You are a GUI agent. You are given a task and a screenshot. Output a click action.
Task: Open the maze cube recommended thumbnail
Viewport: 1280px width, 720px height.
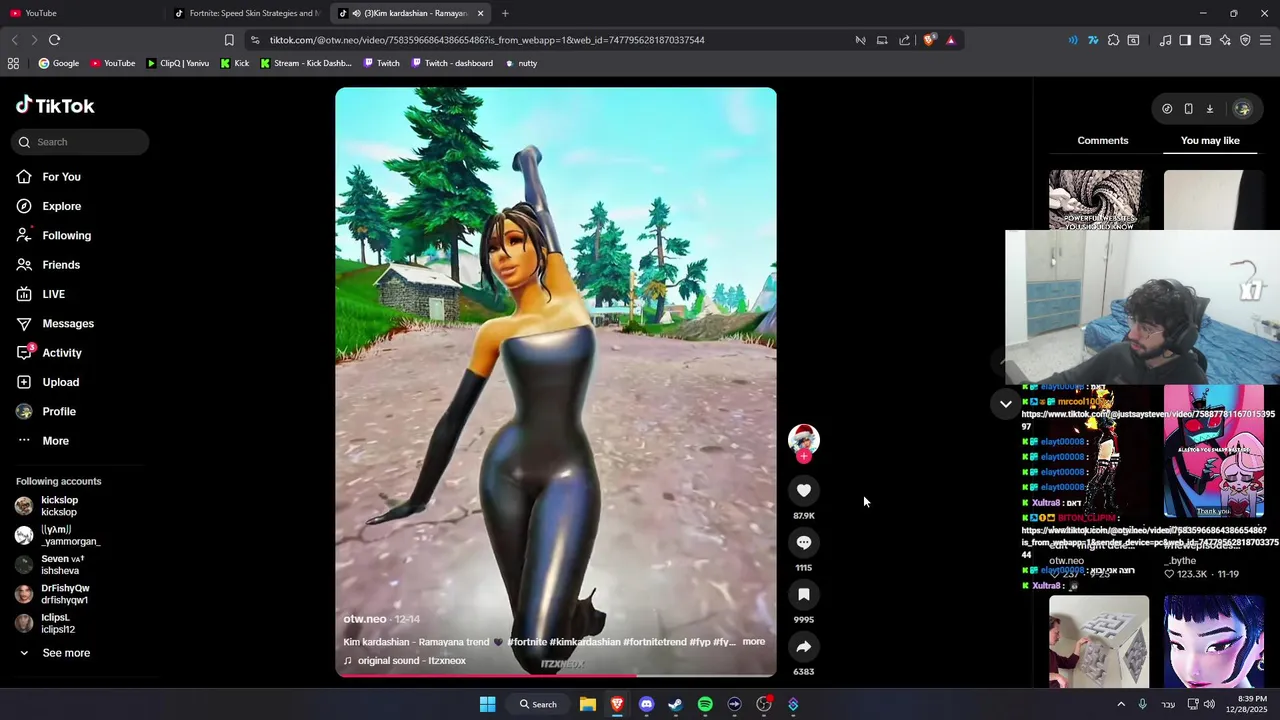[1099, 641]
